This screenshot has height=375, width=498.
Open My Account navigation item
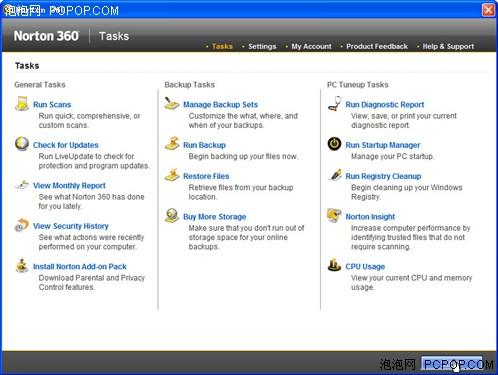311,46
